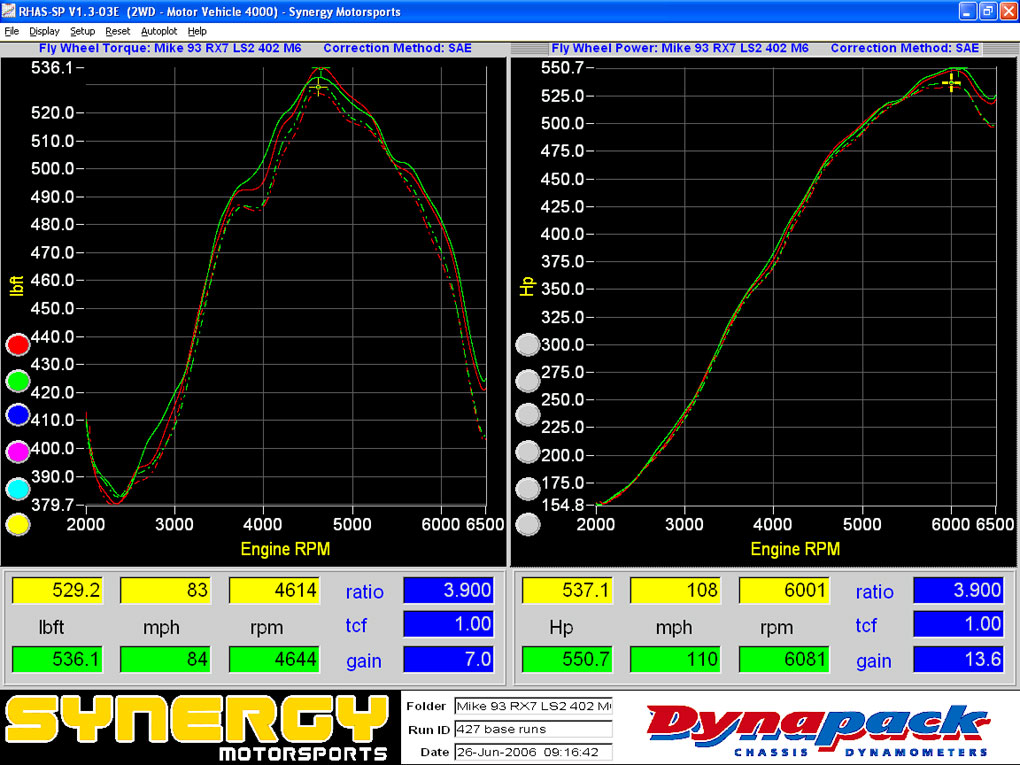This screenshot has width=1020, height=765.
Task: Open the Display menu
Action: click(x=44, y=31)
